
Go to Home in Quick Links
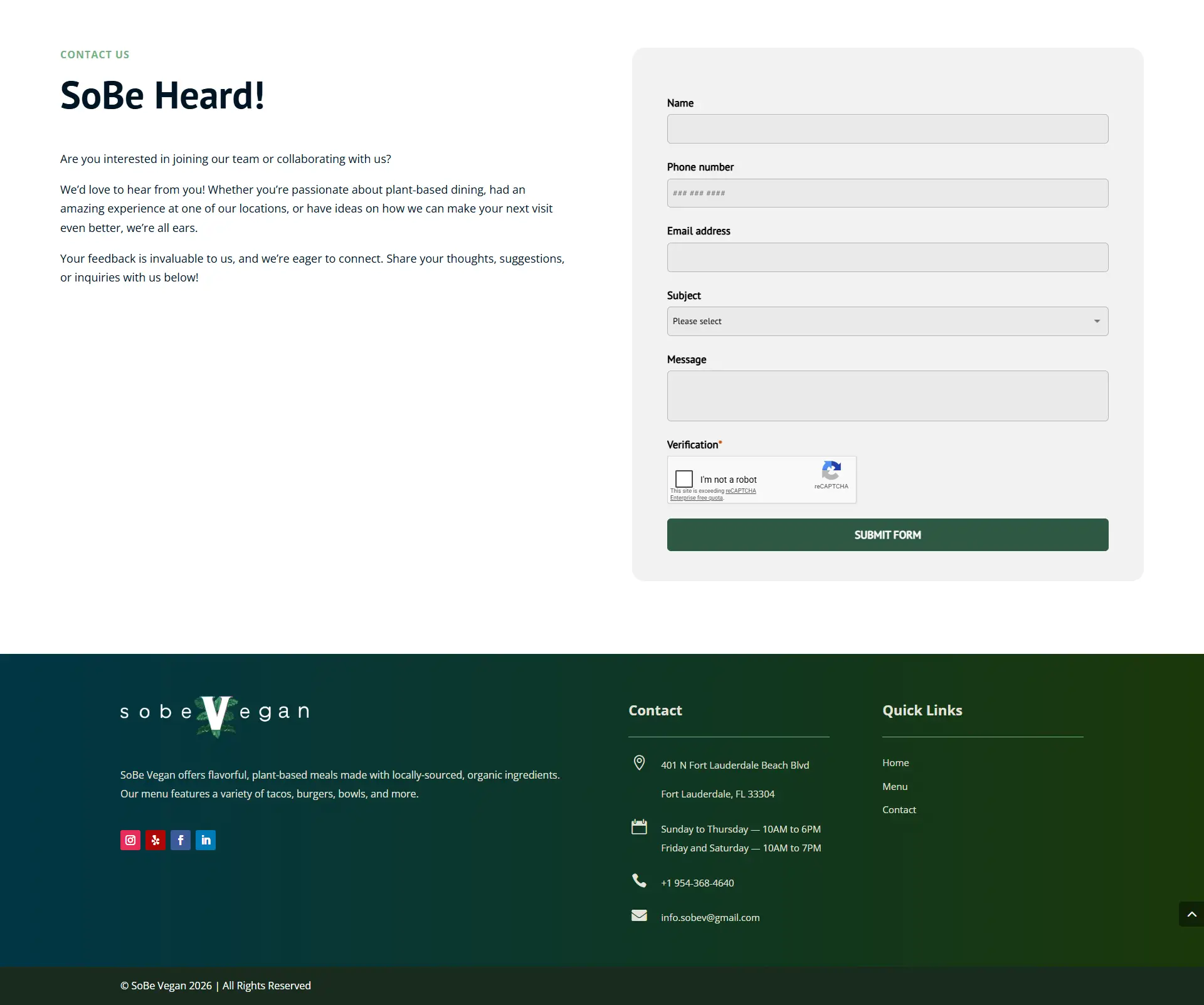895,763
